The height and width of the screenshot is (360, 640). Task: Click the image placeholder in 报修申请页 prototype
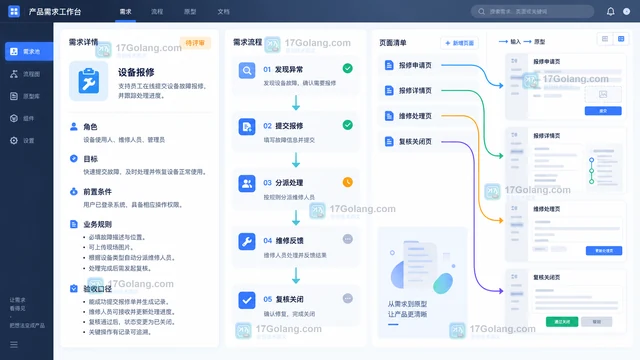coord(603,94)
